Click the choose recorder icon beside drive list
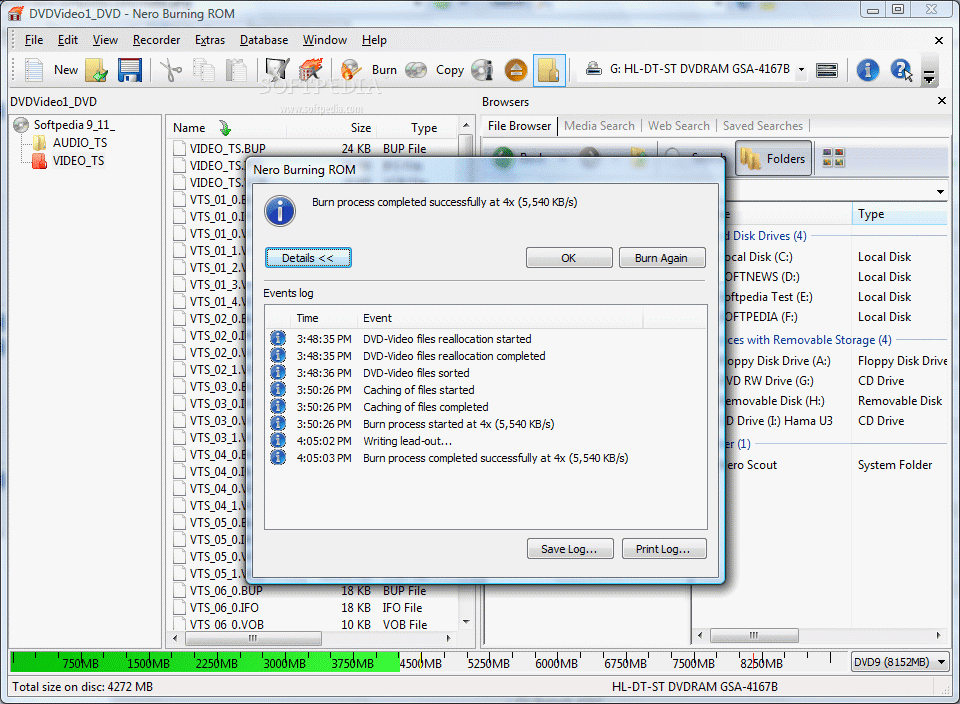Viewport: 960px width, 704px height. click(x=827, y=70)
